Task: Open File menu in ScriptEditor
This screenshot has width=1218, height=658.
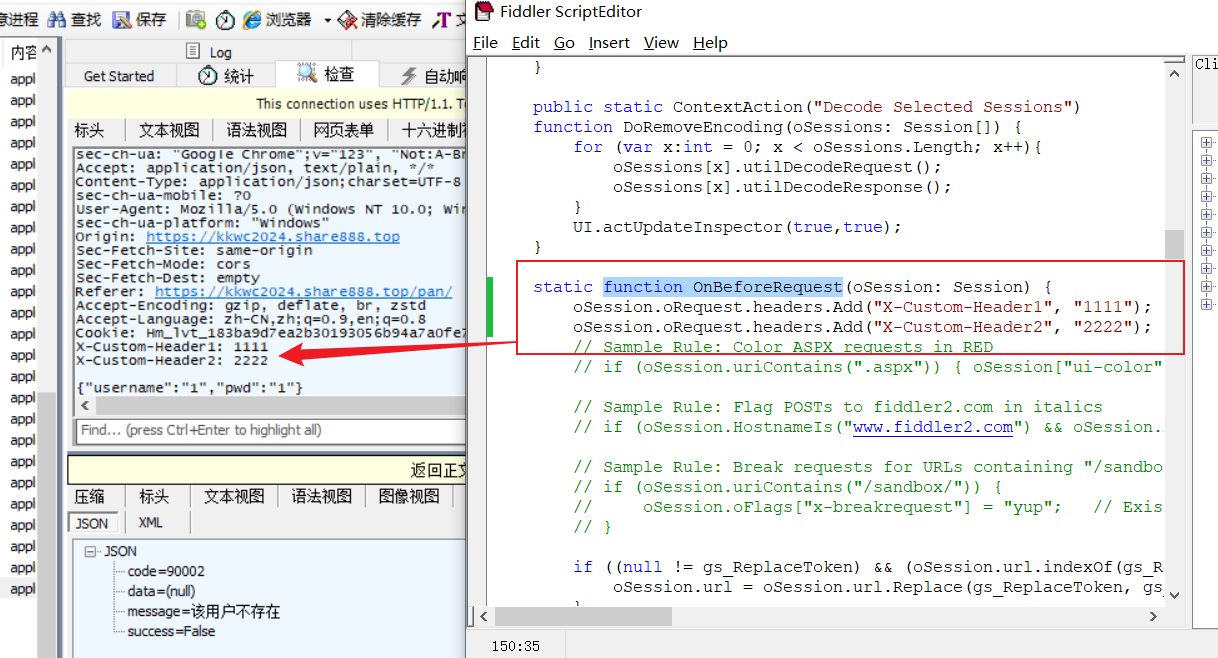Action: pos(485,42)
